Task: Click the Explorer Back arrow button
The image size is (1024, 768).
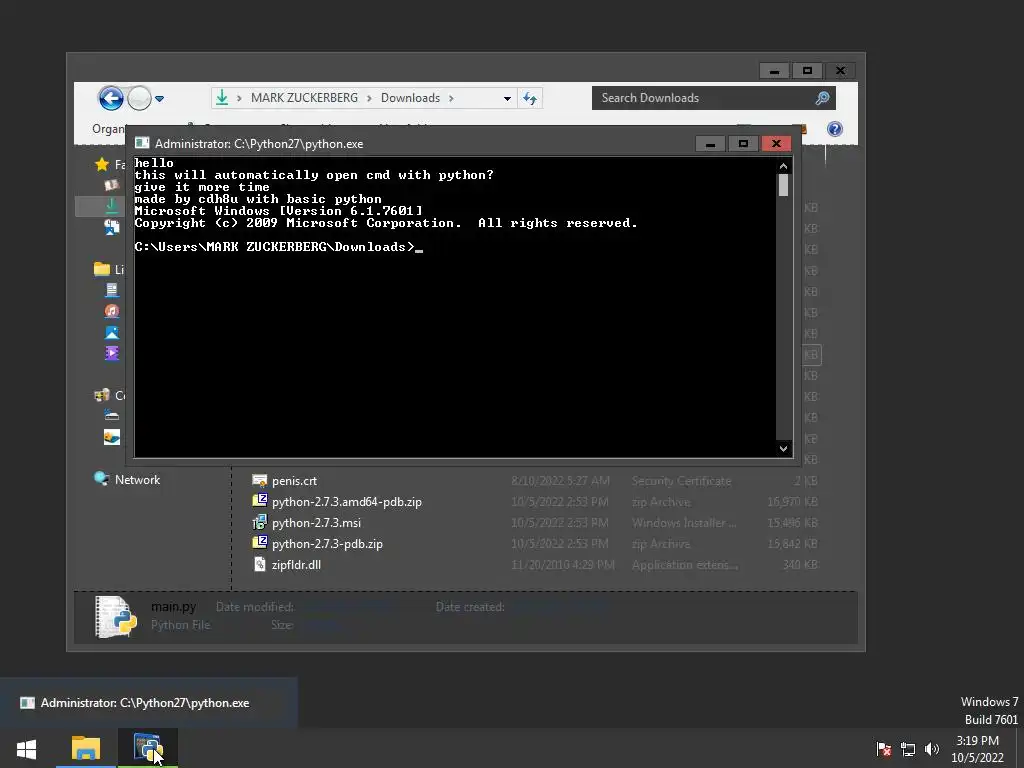Action: 111,99
